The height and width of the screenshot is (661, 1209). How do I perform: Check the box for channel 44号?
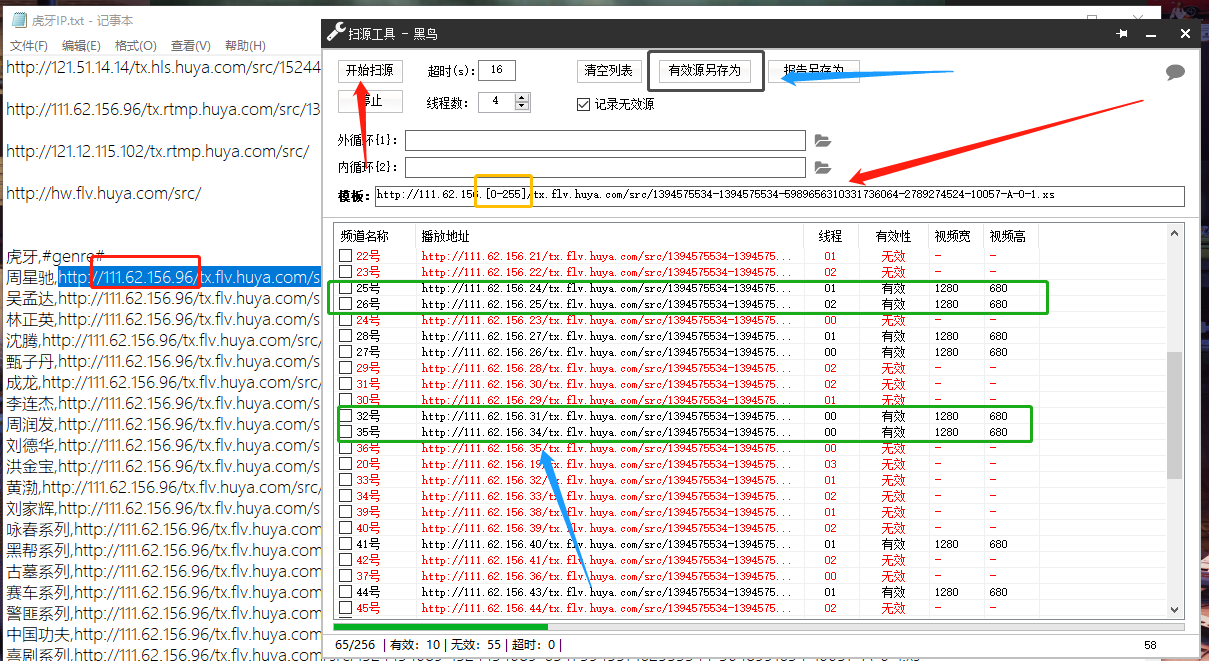(x=345, y=592)
